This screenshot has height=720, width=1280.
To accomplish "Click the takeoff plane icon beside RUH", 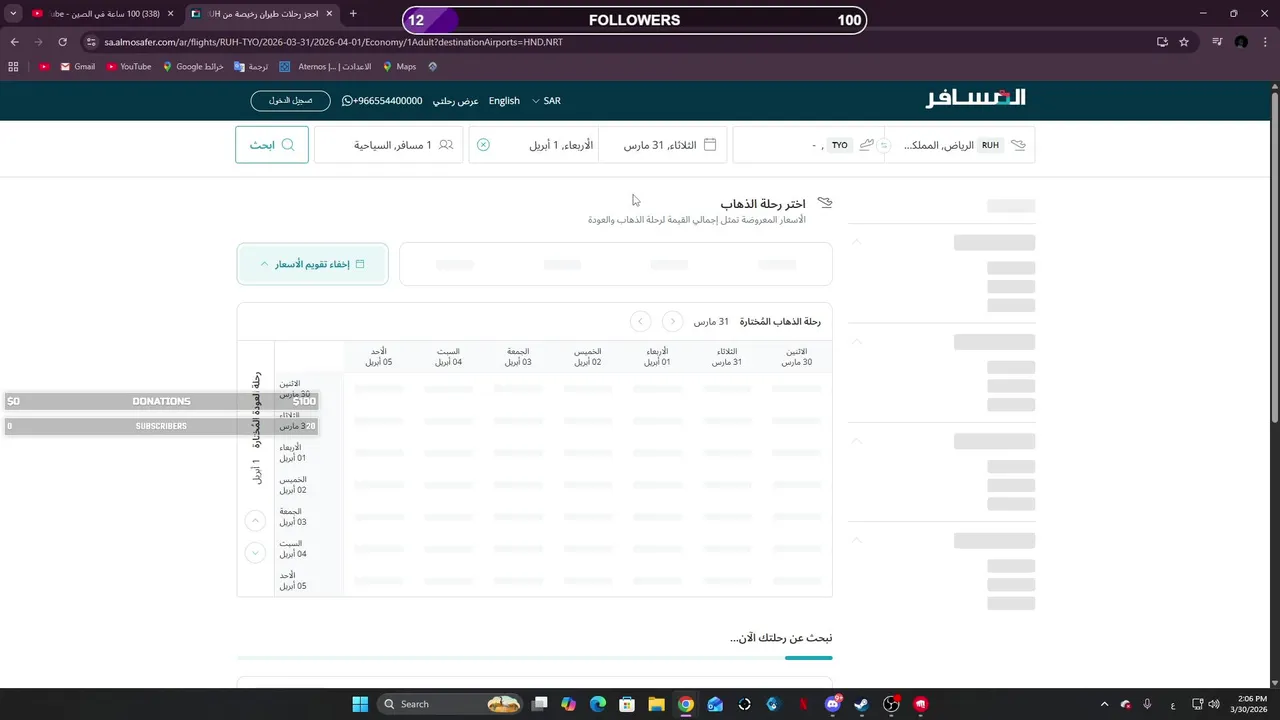I will (1018, 145).
